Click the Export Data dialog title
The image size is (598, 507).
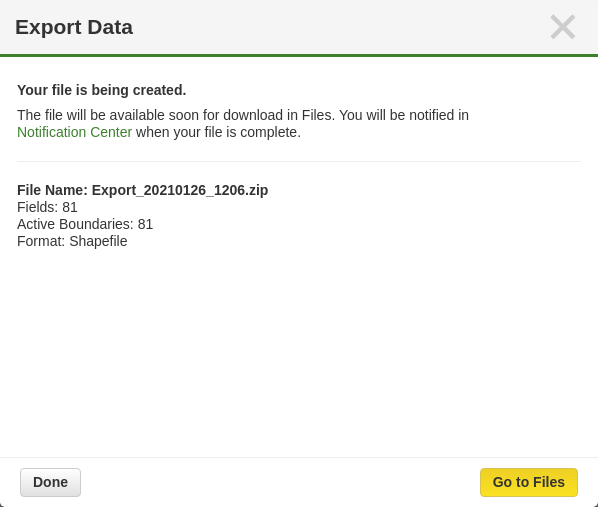click(74, 27)
